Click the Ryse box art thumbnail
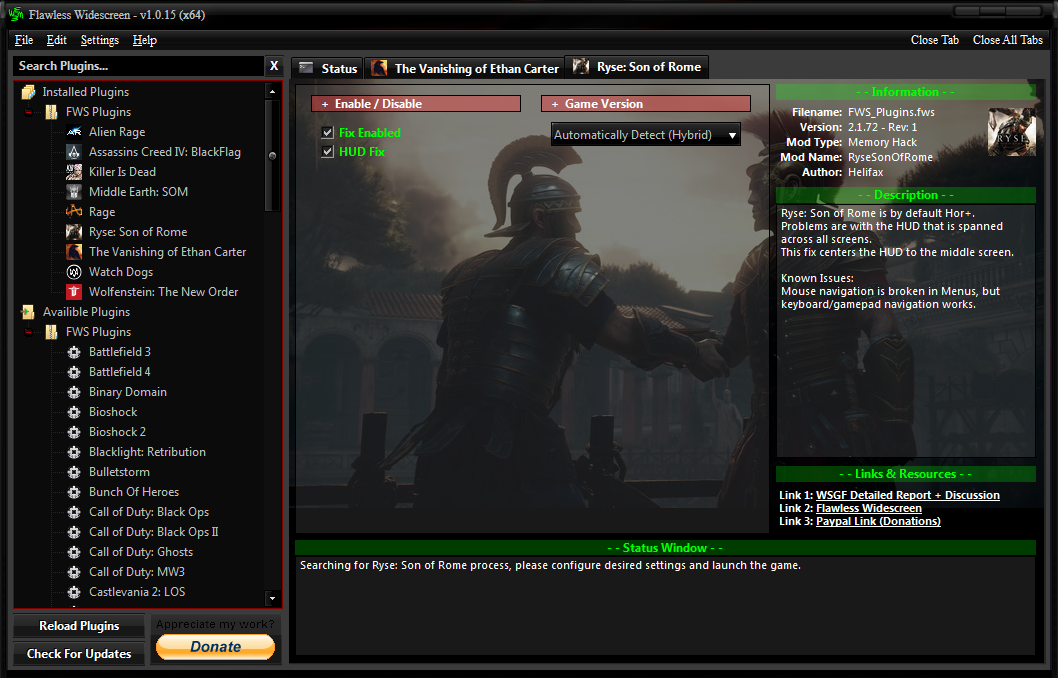1058x678 pixels. 1011,132
